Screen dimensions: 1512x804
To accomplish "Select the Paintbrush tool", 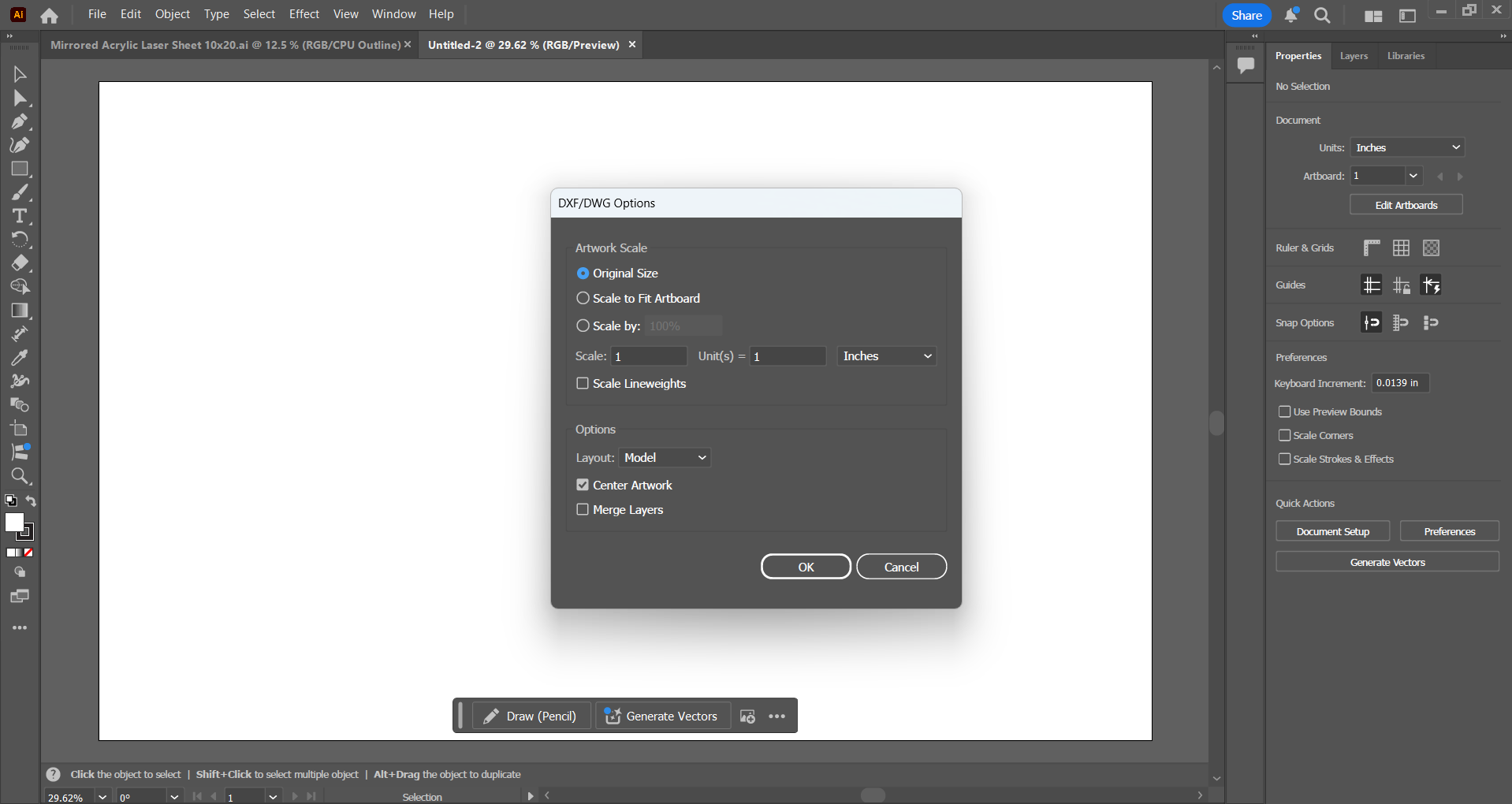I will (x=20, y=192).
